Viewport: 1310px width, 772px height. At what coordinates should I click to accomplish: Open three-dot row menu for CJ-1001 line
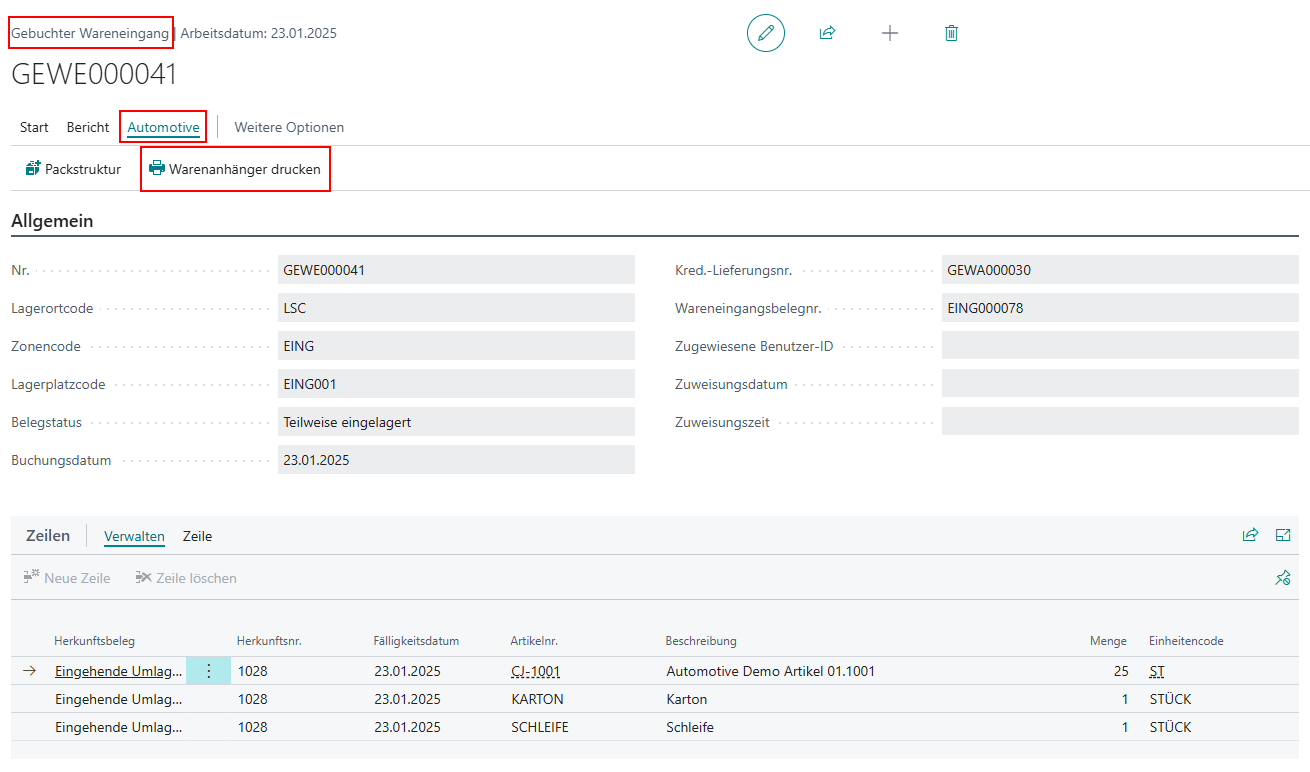[208, 671]
